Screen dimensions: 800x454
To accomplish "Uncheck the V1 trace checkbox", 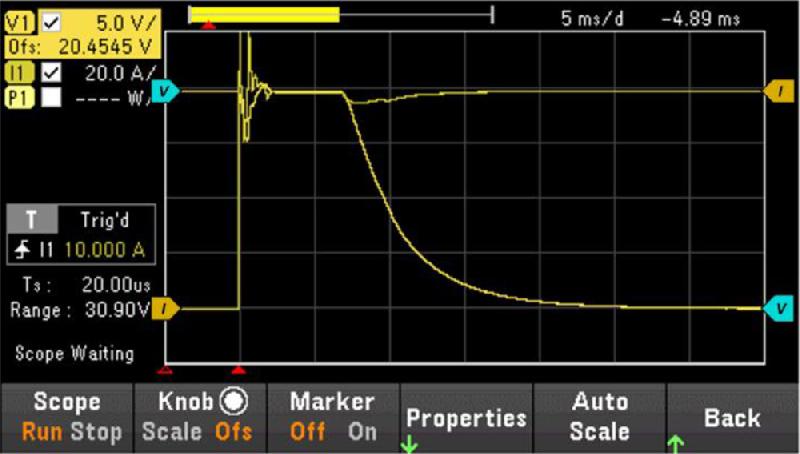I will point(50,19).
